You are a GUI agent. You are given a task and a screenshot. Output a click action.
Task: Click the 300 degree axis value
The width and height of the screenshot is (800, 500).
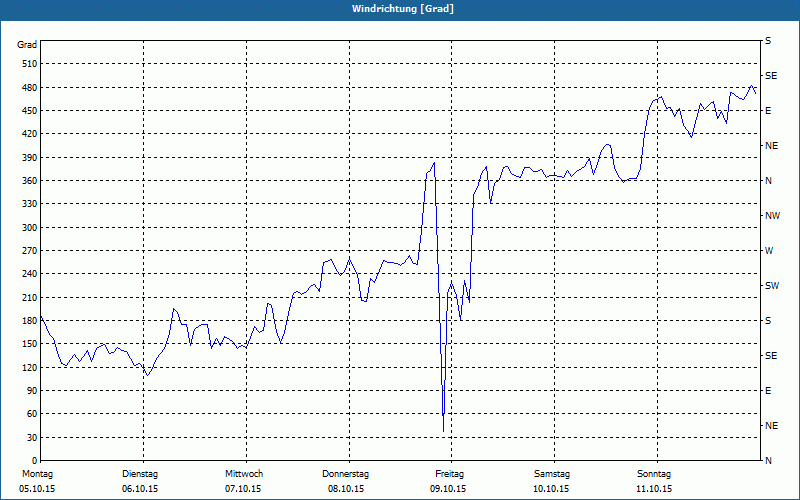30,228
